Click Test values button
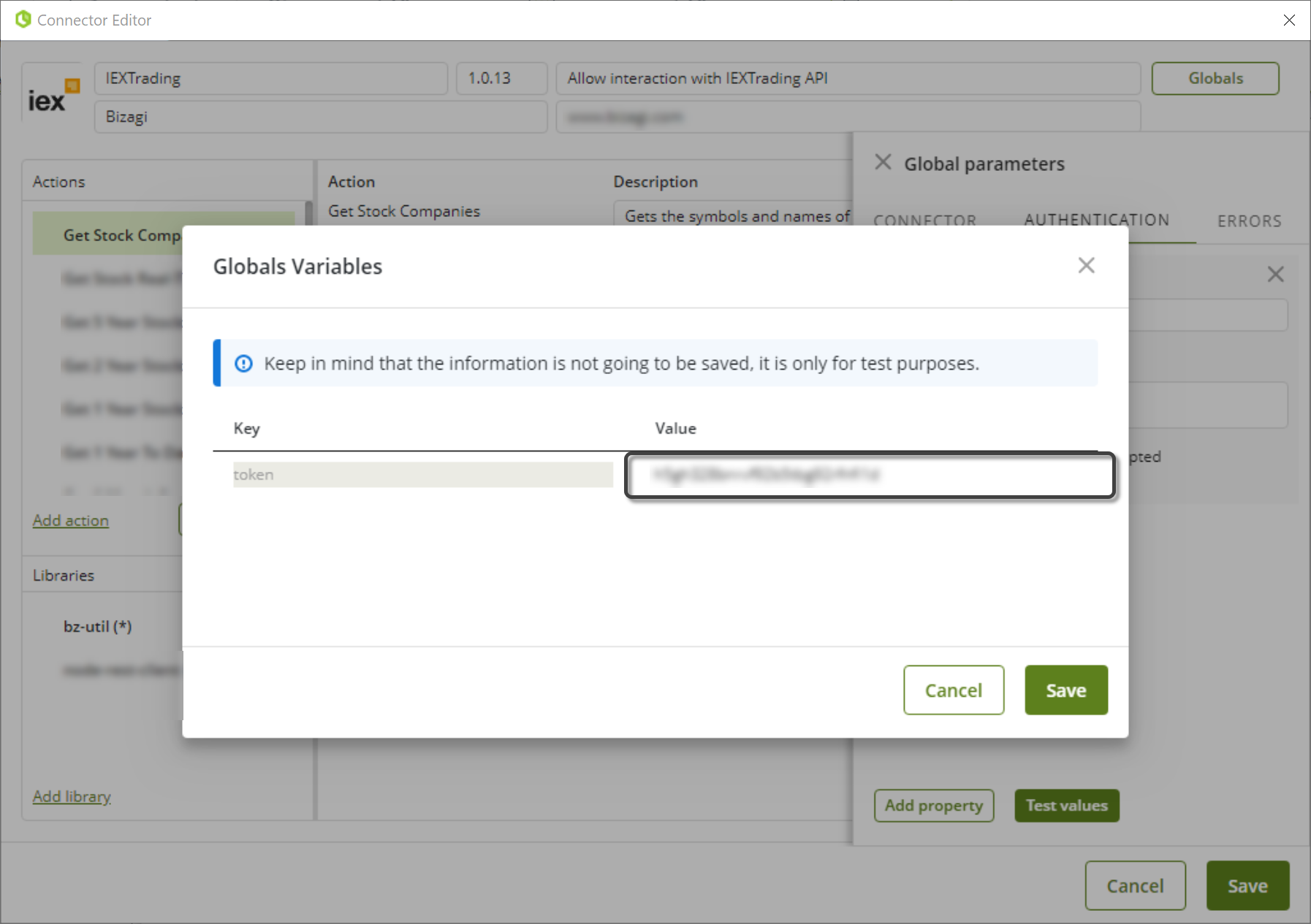The width and height of the screenshot is (1311, 924). point(1066,805)
